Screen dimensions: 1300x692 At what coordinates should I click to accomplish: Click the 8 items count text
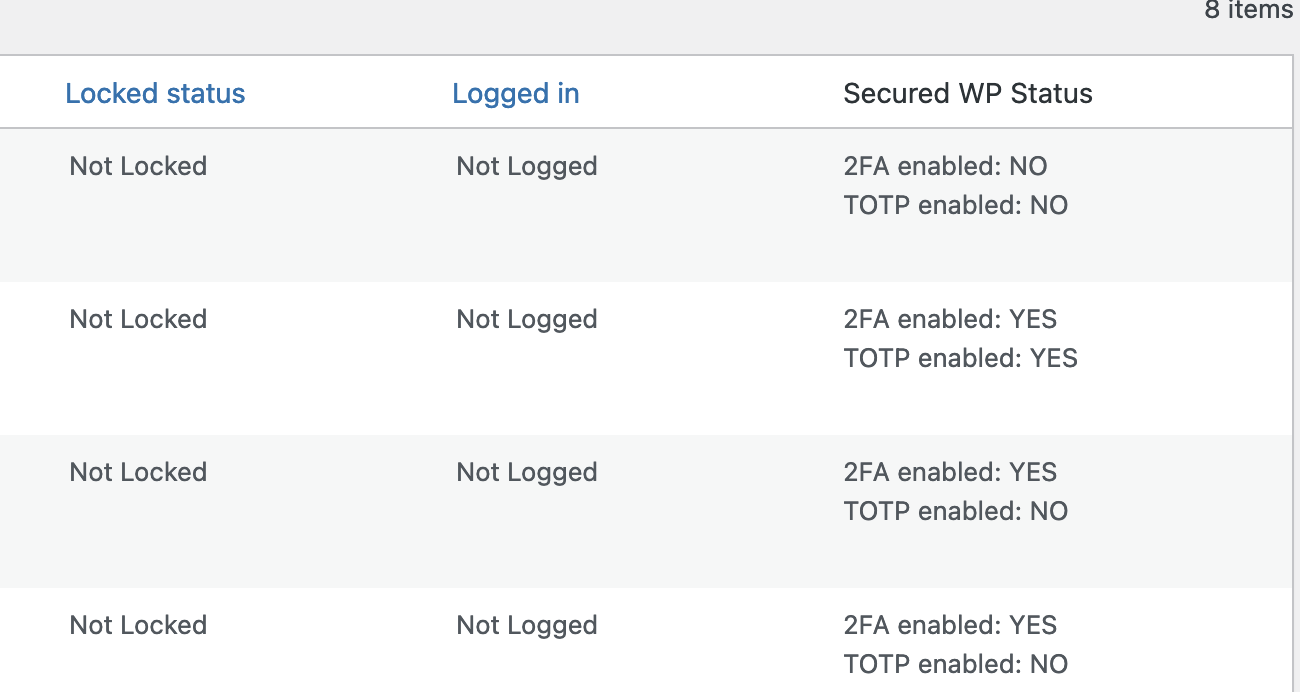[1249, 10]
